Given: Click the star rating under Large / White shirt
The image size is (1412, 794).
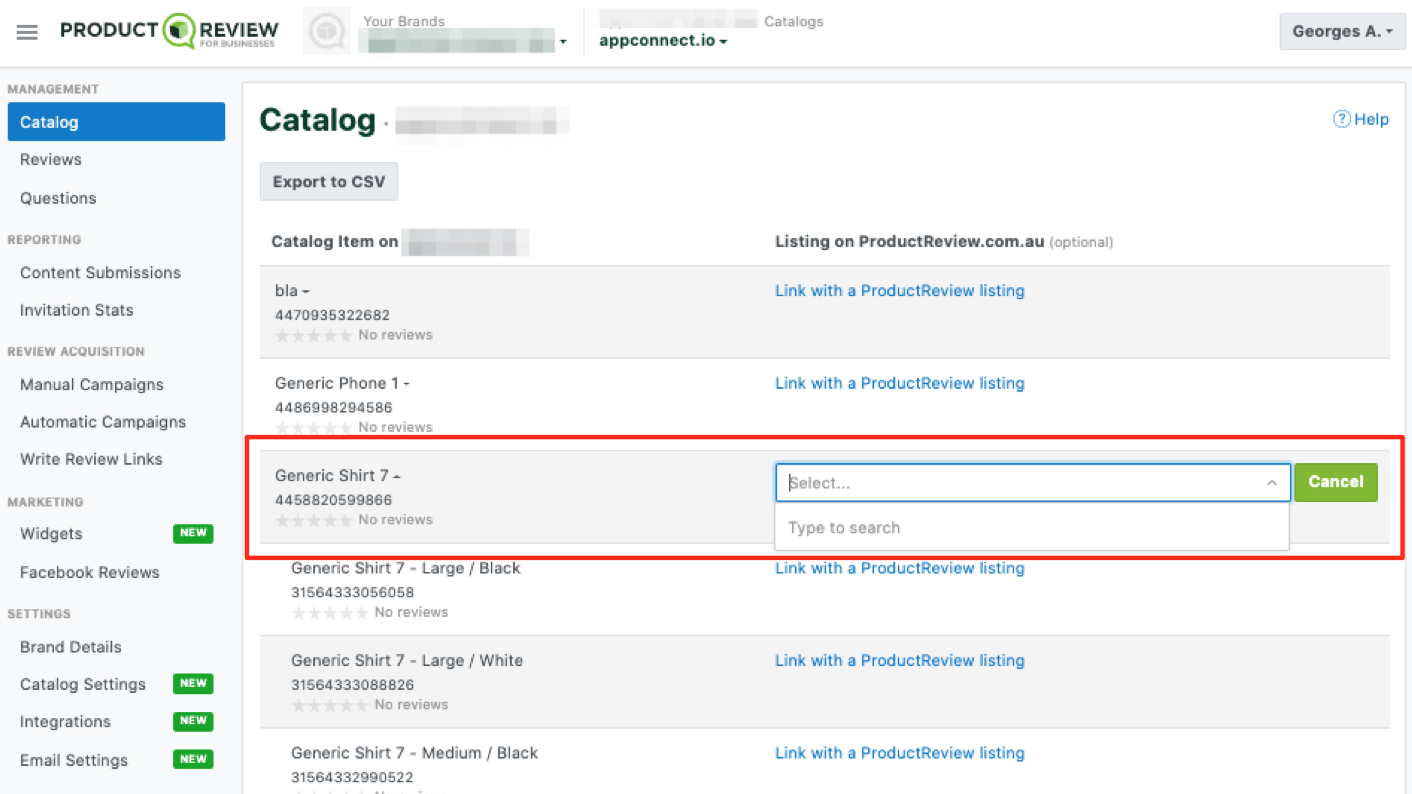Looking at the screenshot, I should coord(330,705).
